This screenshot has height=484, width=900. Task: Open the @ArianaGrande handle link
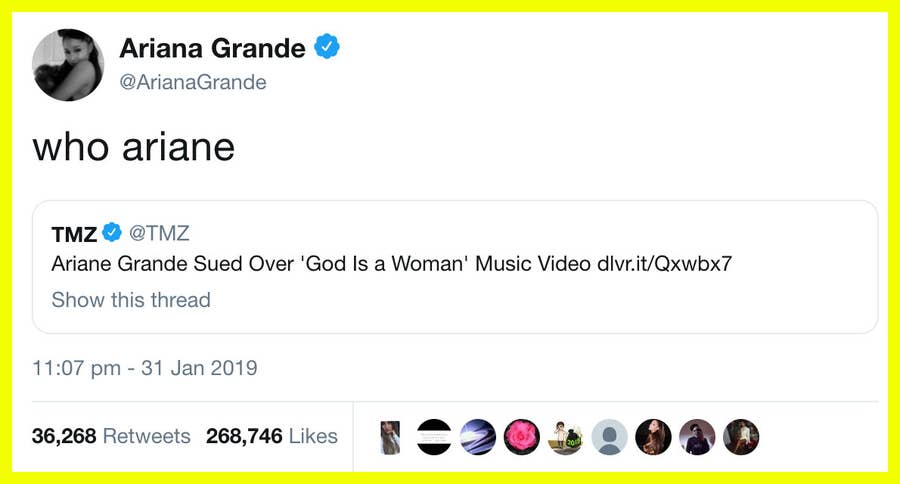coord(193,82)
